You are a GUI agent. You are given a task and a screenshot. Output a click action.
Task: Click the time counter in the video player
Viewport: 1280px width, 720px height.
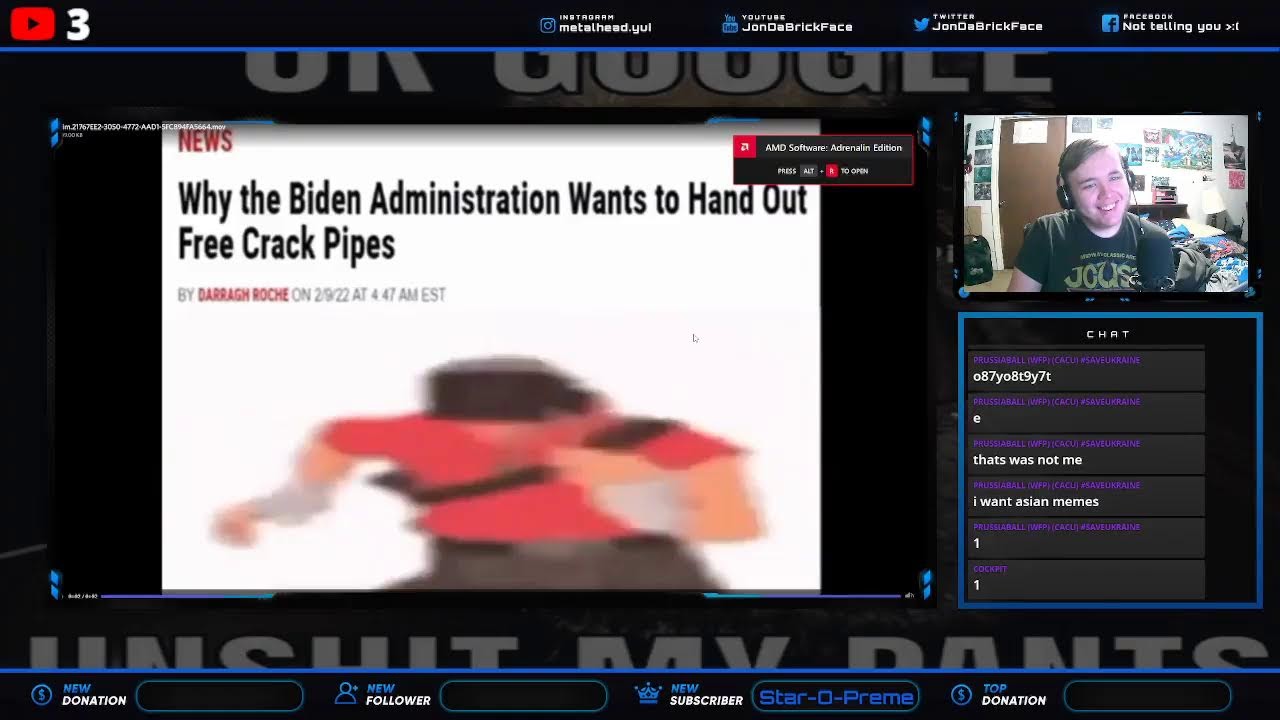point(82,596)
